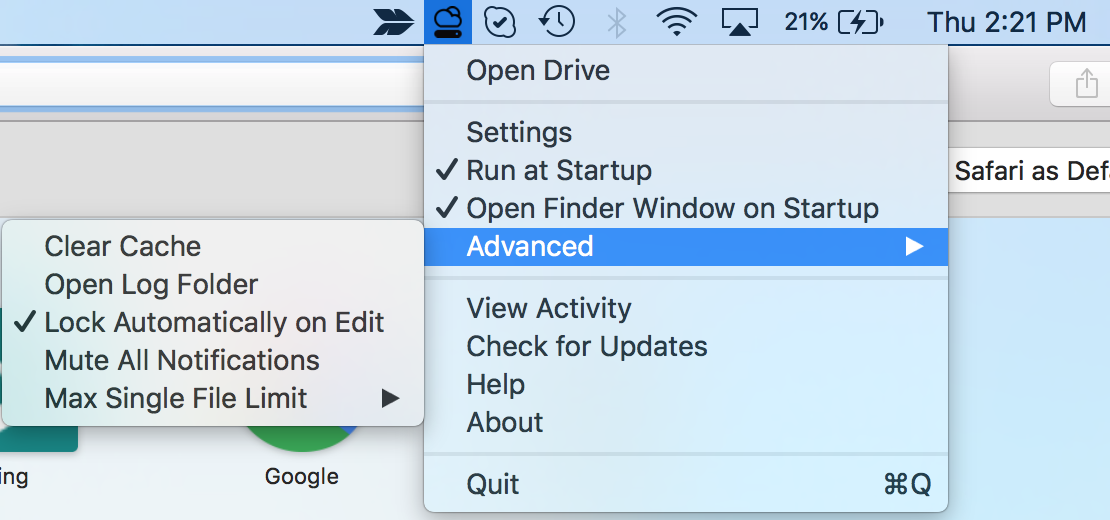This screenshot has width=1110, height=520.
Task: Disable Open Finder Window on Startup
Action: 672,208
